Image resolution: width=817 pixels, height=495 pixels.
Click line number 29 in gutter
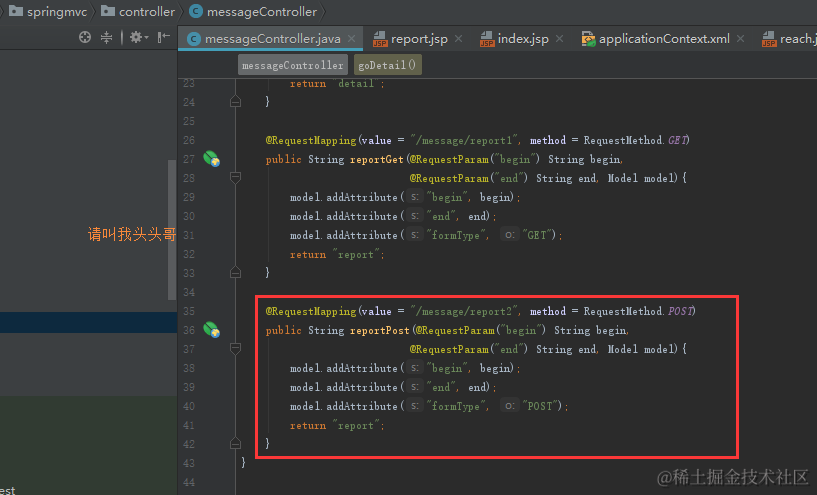pyautogui.click(x=189, y=197)
